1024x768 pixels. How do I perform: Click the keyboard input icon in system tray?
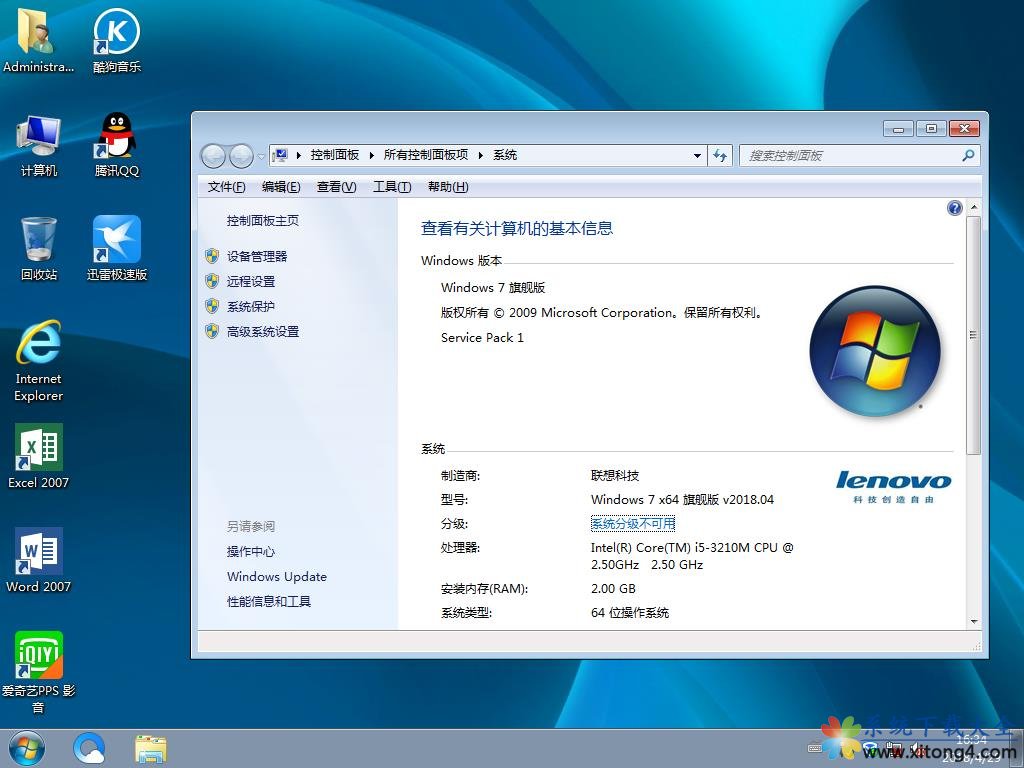[814, 748]
